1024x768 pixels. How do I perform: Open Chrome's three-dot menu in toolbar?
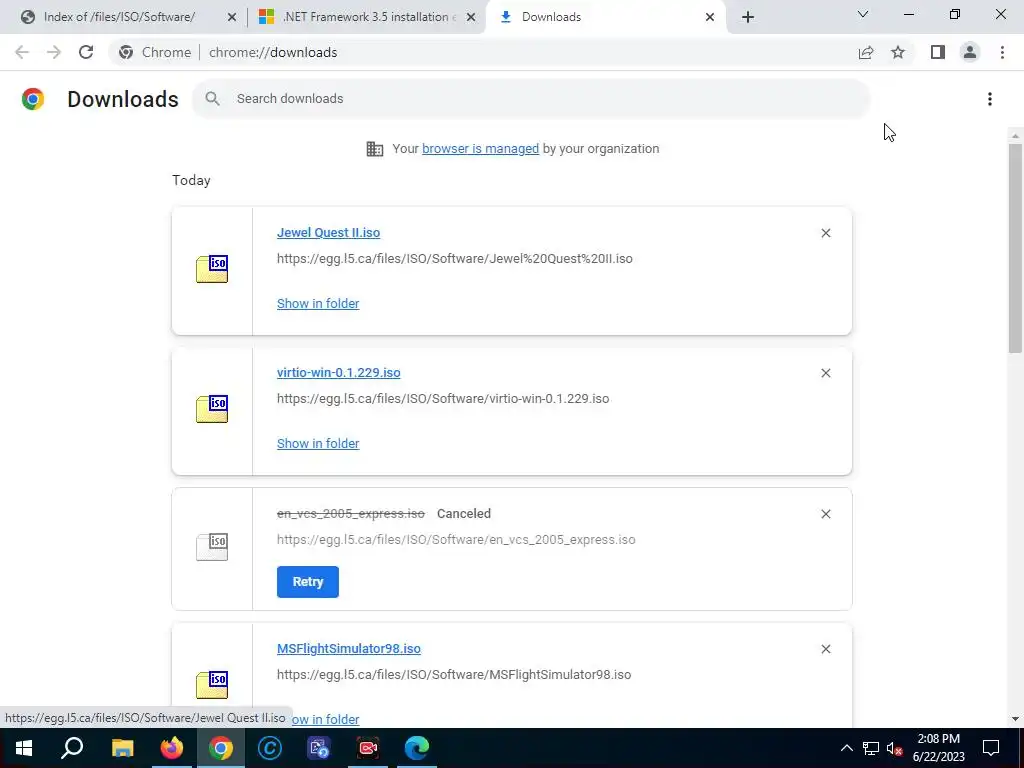click(1002, 52)
